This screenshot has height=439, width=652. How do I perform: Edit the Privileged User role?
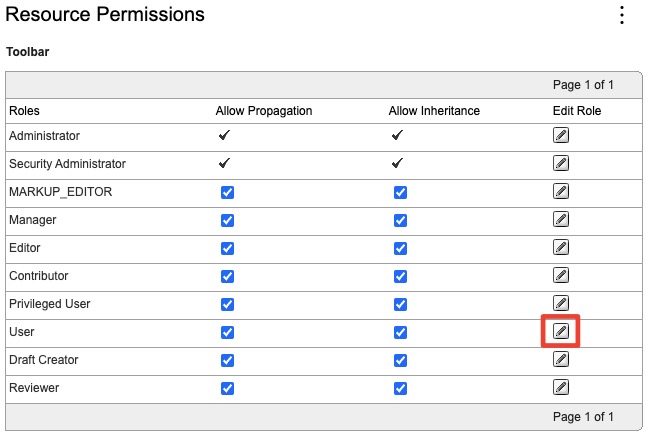[561, 303]
